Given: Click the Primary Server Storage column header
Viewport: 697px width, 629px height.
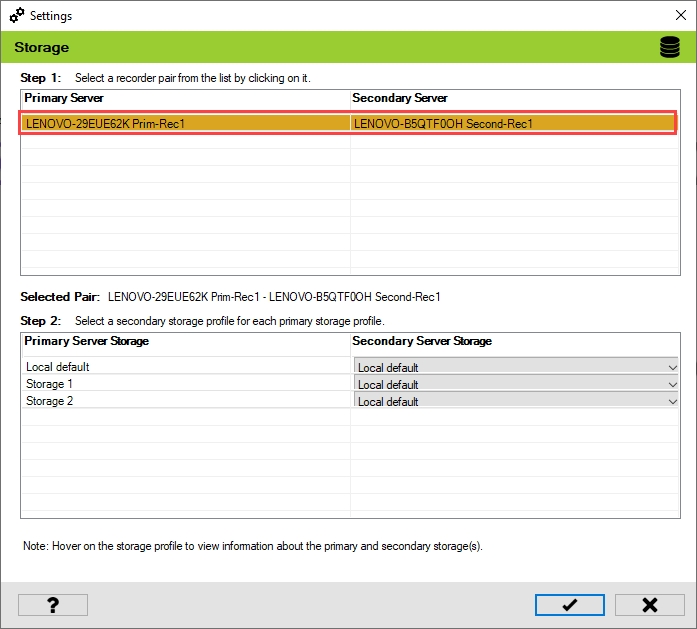Looking at the screenshot, I should [86, 341].
